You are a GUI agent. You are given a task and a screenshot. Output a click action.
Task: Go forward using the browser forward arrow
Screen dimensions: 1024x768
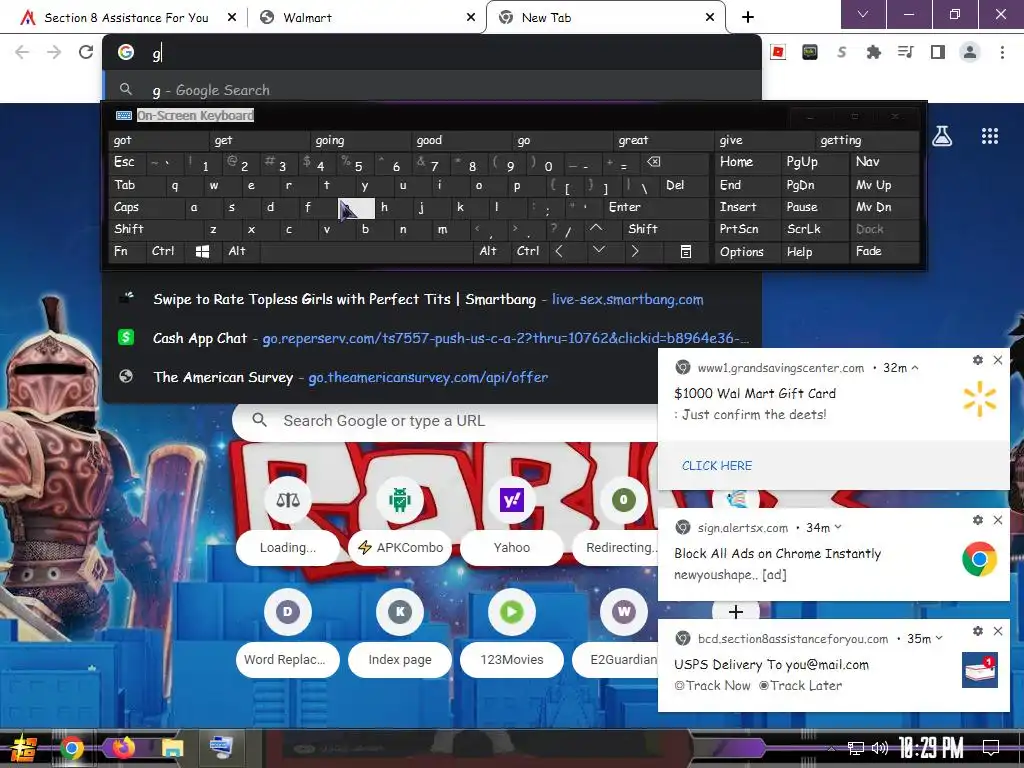click(54, 52)
